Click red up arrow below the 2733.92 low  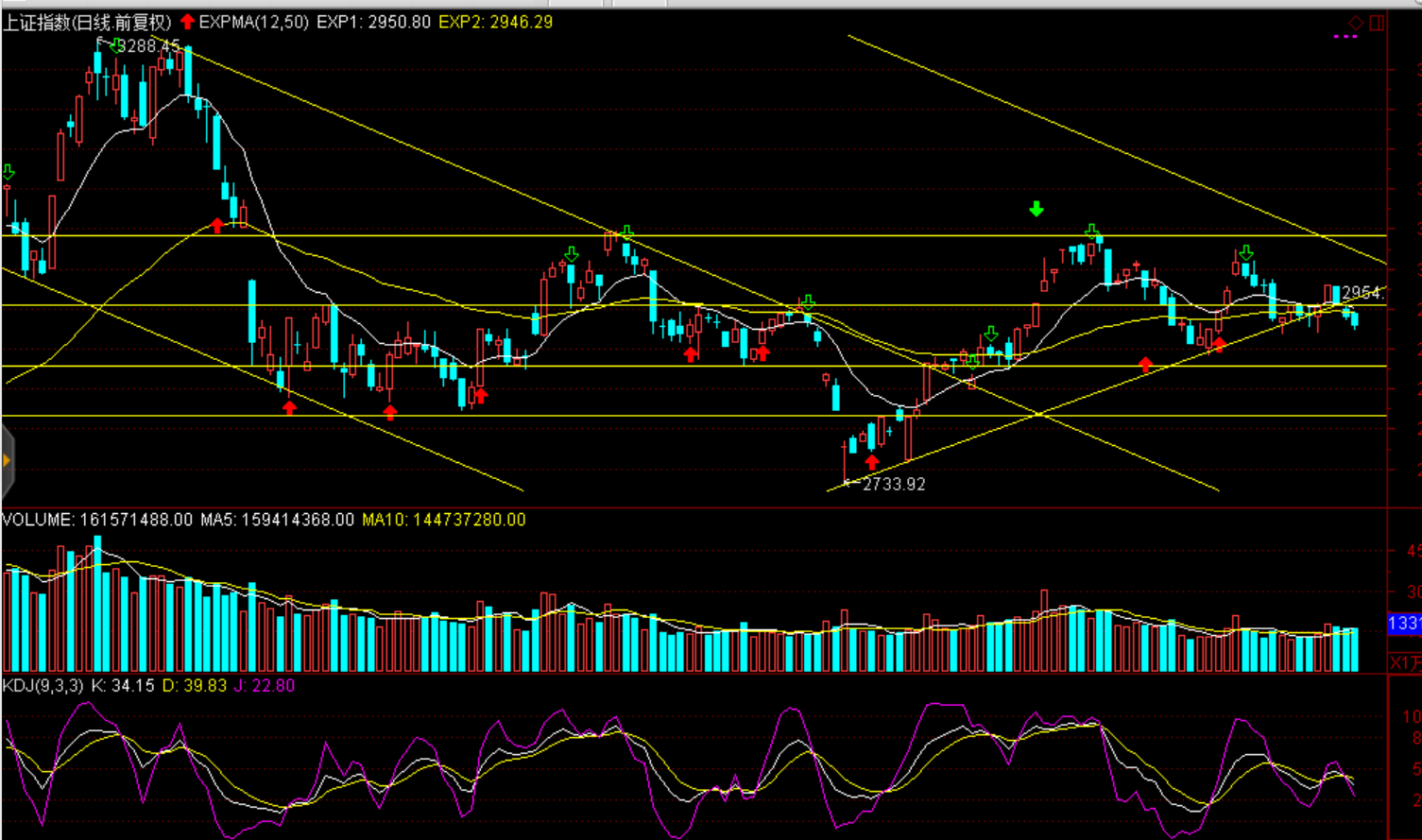872,462
